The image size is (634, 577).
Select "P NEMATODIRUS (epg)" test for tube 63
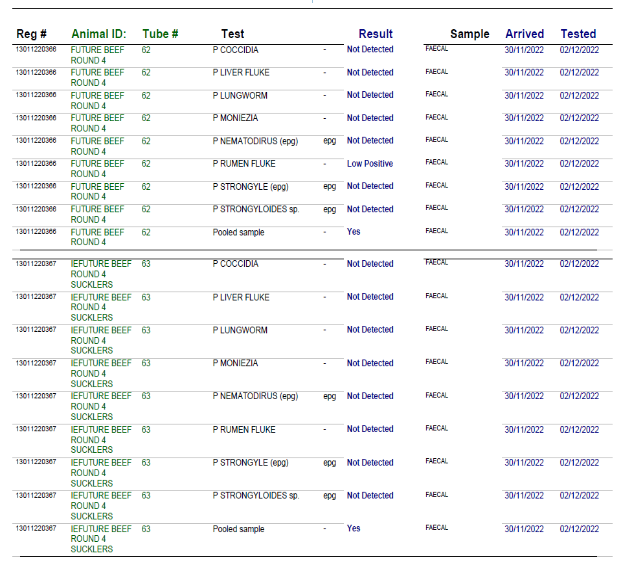[255, 396]
